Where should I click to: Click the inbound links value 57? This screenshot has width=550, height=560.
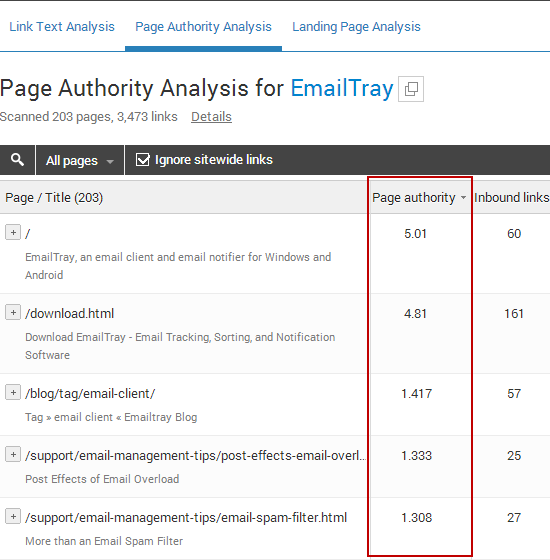(514, 394)
